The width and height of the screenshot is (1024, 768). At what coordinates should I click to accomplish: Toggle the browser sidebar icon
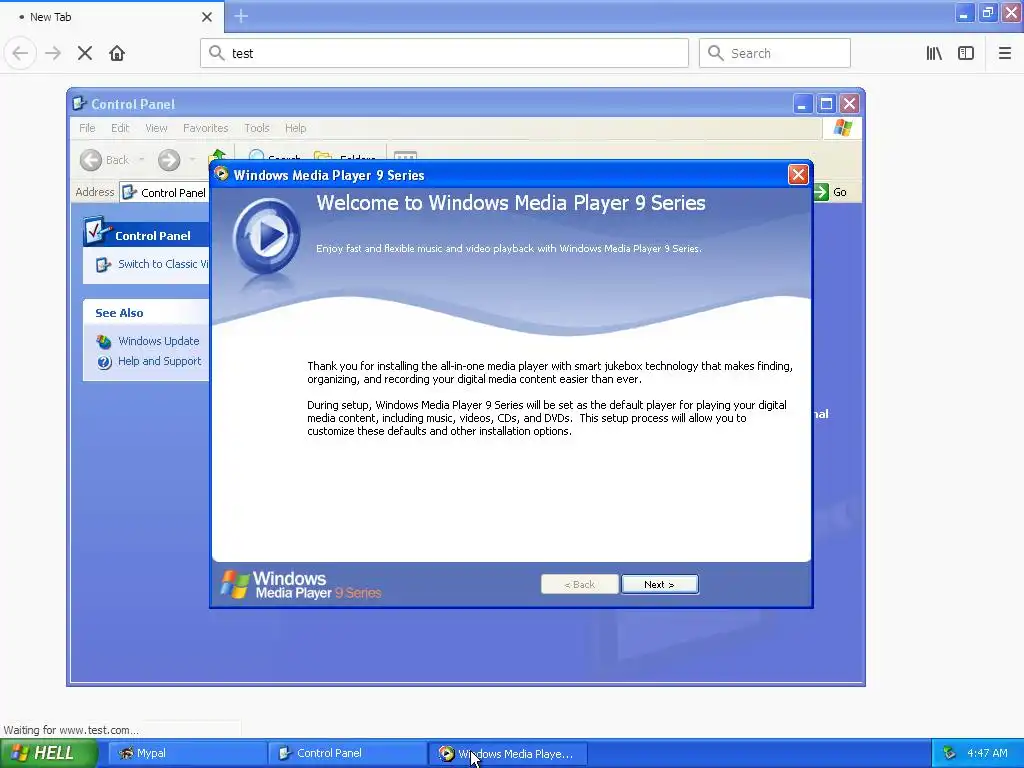[x=966, y=53]
